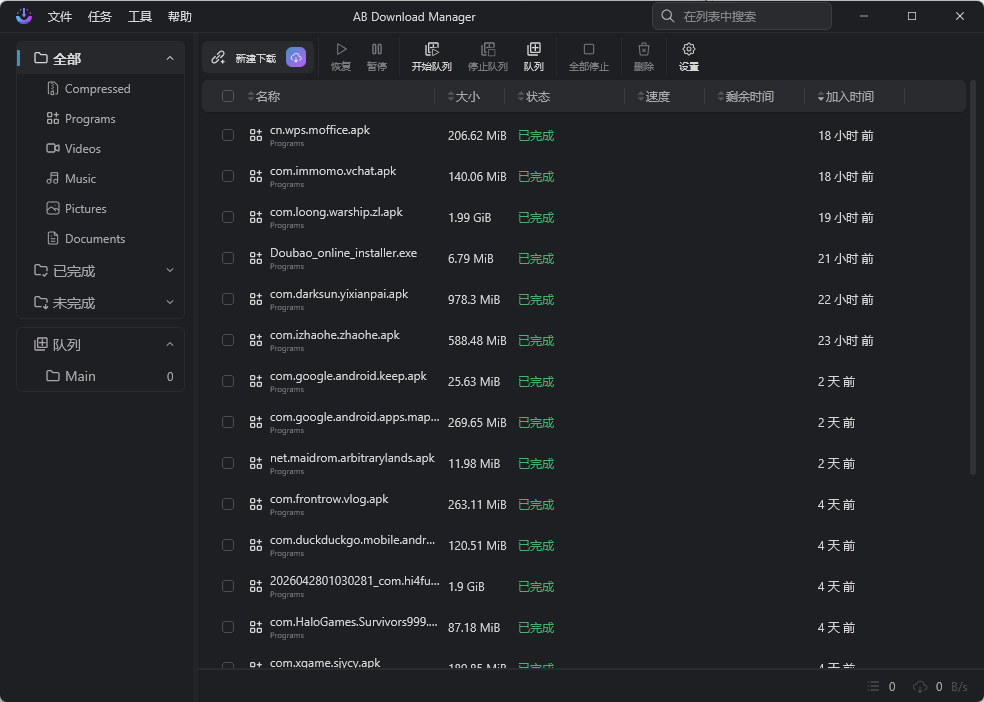Select the com.duckduckgo.mobile.andr... row name

352,540
